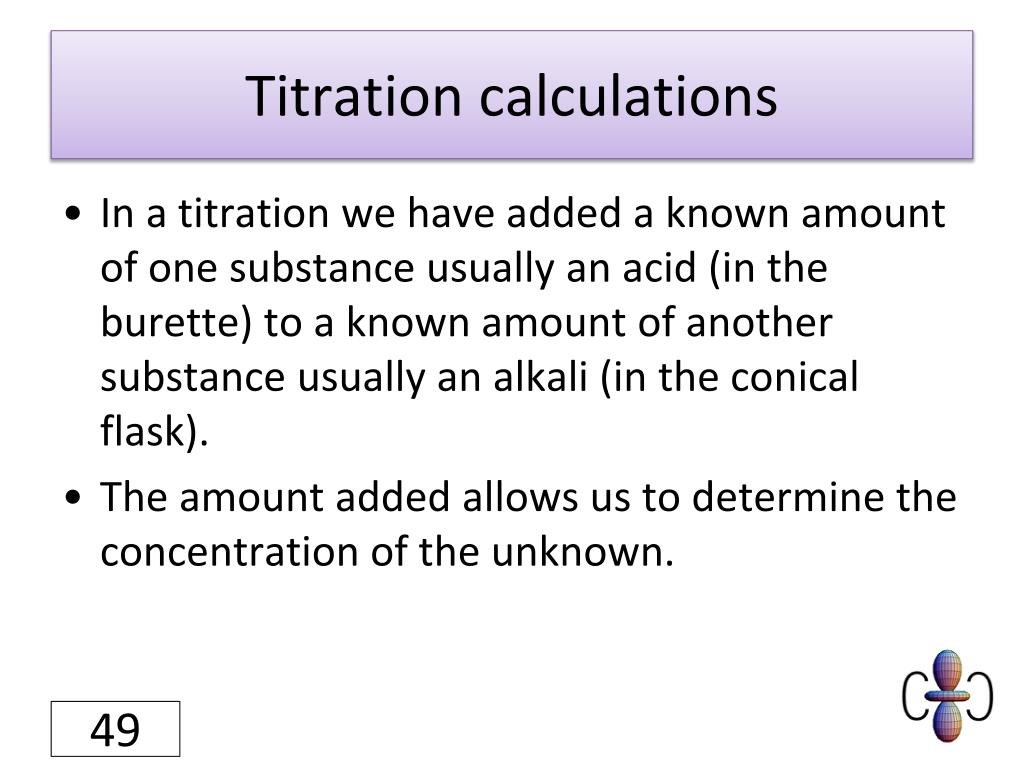Click 'The amount added' sentence start
Viewport: 1024px width, 768px height.
click(x=275, y=497)
